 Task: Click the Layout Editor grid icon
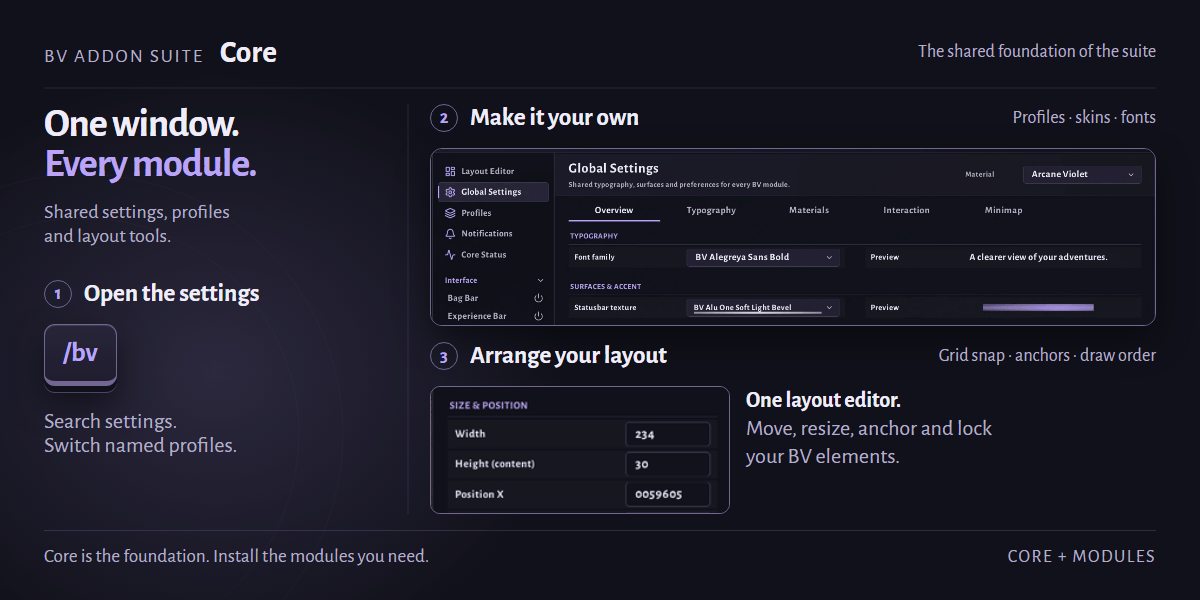450,171
